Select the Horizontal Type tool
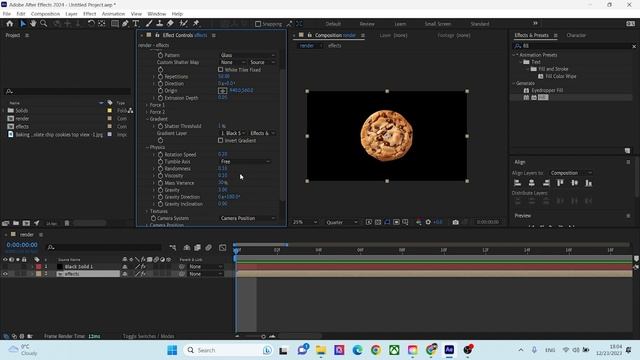Image resolution: width=640 pixels, height=360 pixels. coord(136,24)
